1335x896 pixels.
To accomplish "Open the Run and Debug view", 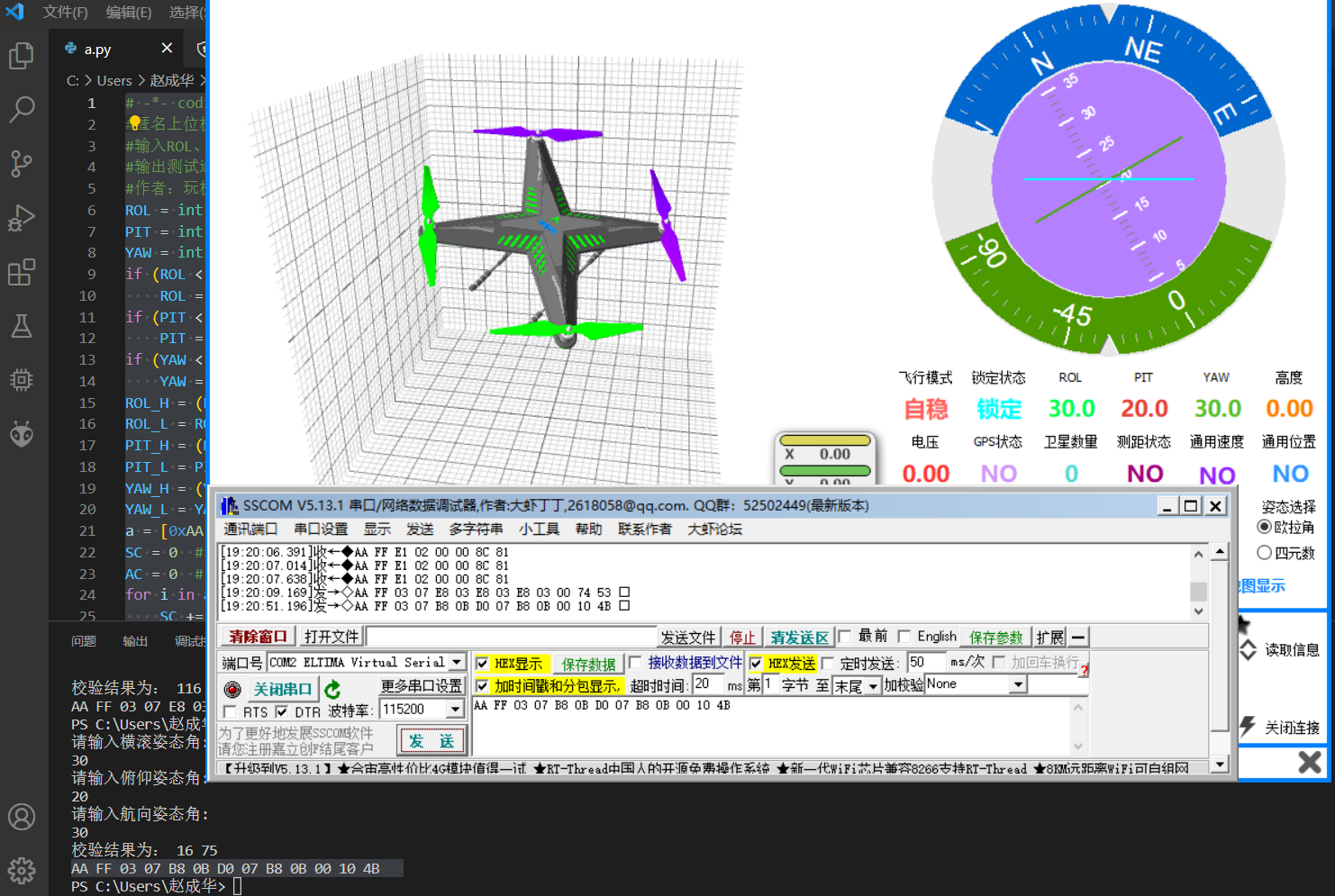I will 22,218.
